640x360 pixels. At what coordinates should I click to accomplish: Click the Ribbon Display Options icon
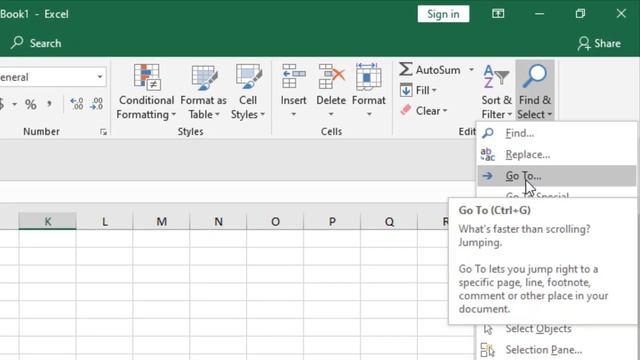click(498, 14)
